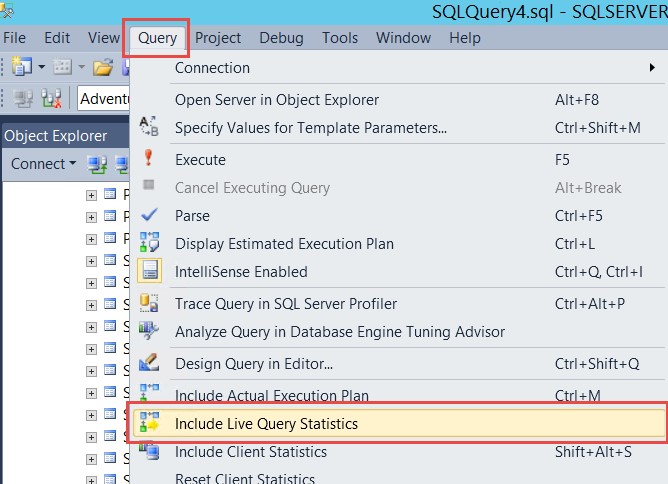Open the Help menu
Image resolution: width=668 pixels, height=484 pixels.
[x=465, y=38]
